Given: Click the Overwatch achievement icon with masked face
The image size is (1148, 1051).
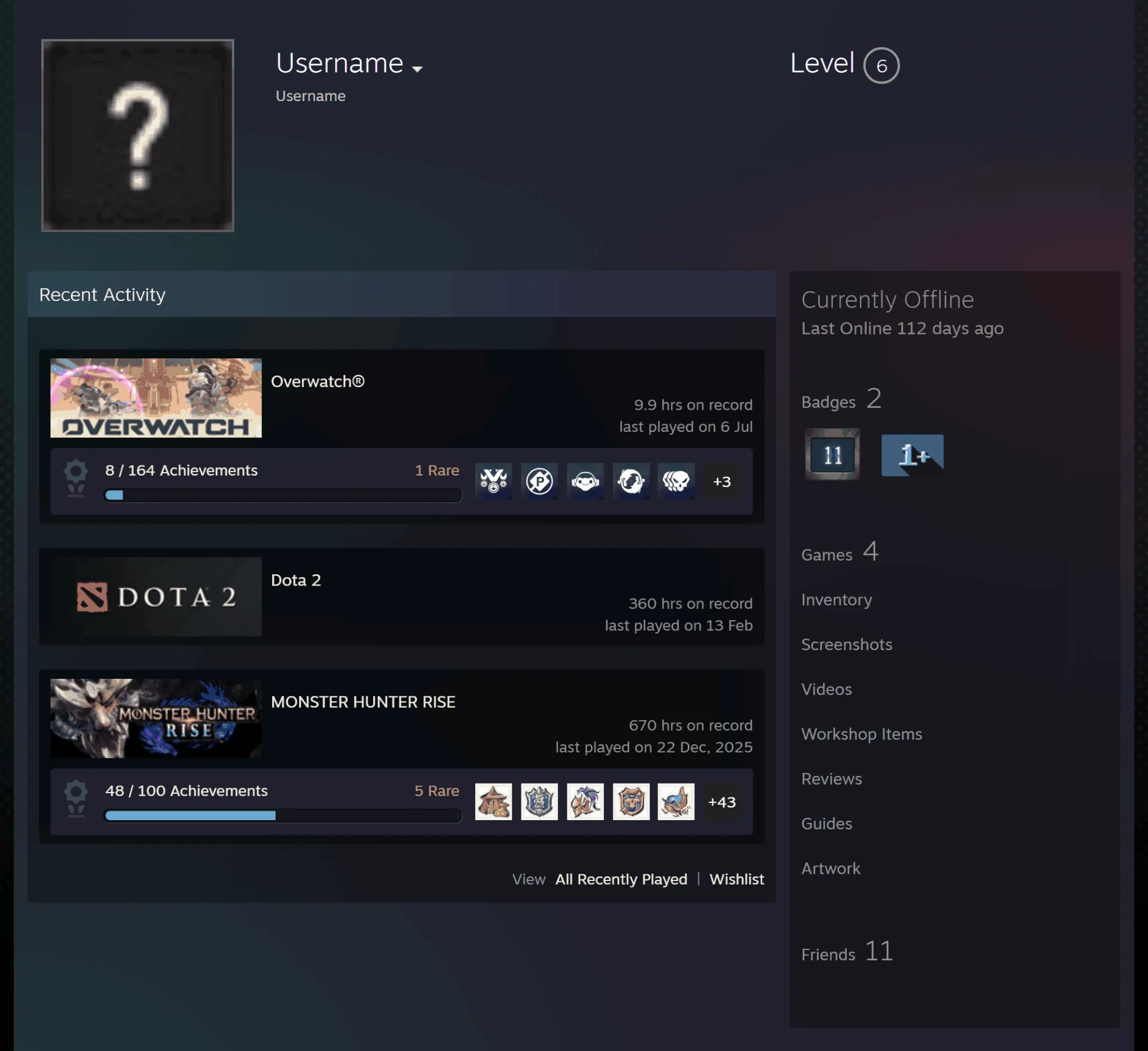Looking at the screenshot, I should [x=585, y=481].
